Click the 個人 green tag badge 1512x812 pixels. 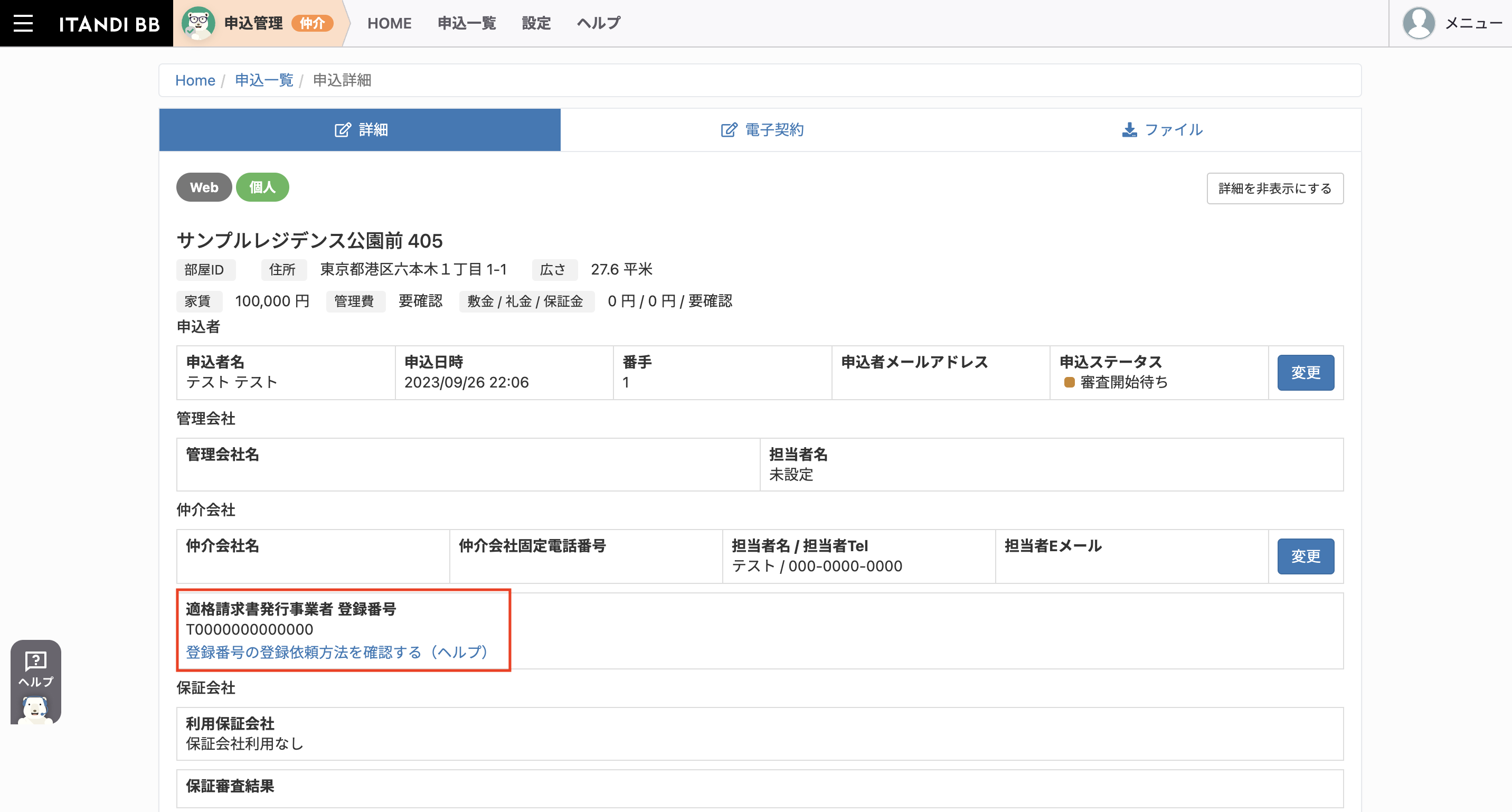pos(262,187)
